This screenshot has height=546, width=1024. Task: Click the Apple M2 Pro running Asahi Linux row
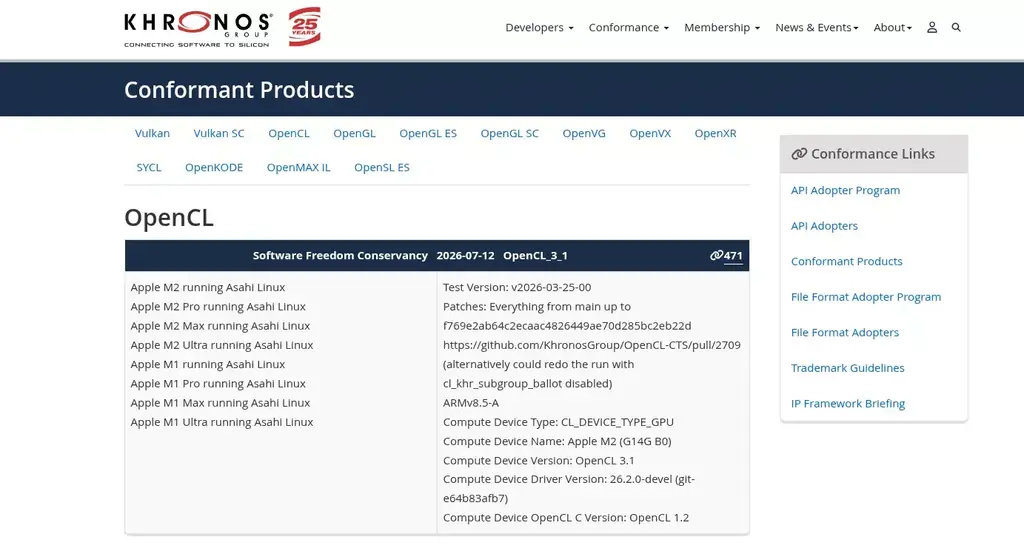(x=218, y=306)
